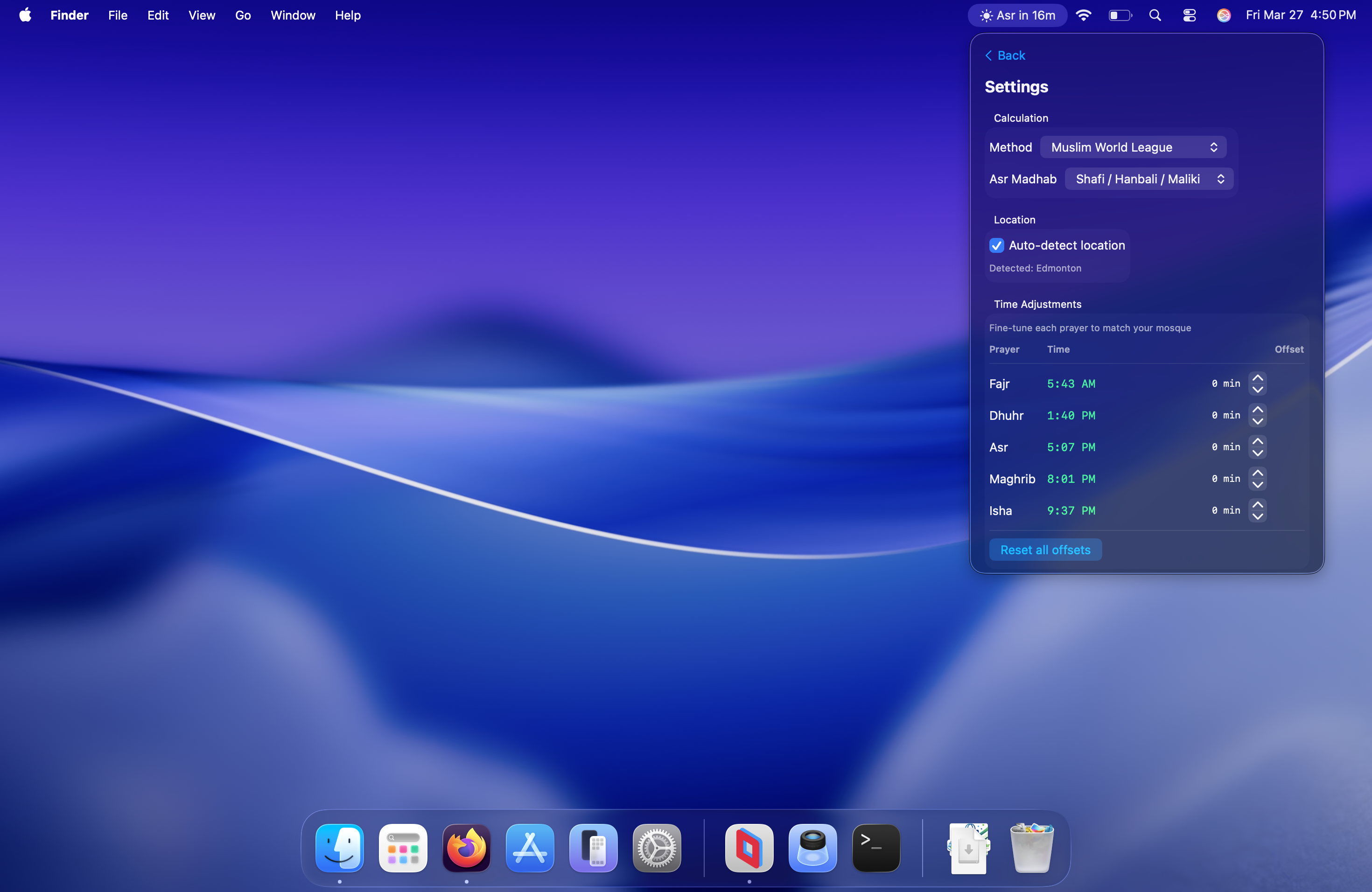1372x892 pixels.
Task: Open the Edit menu
Action: click(158, 15)
